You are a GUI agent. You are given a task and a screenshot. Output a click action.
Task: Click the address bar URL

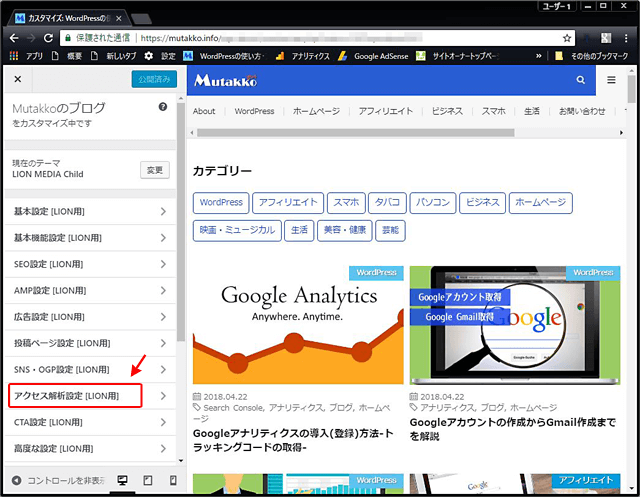(282, 38)
